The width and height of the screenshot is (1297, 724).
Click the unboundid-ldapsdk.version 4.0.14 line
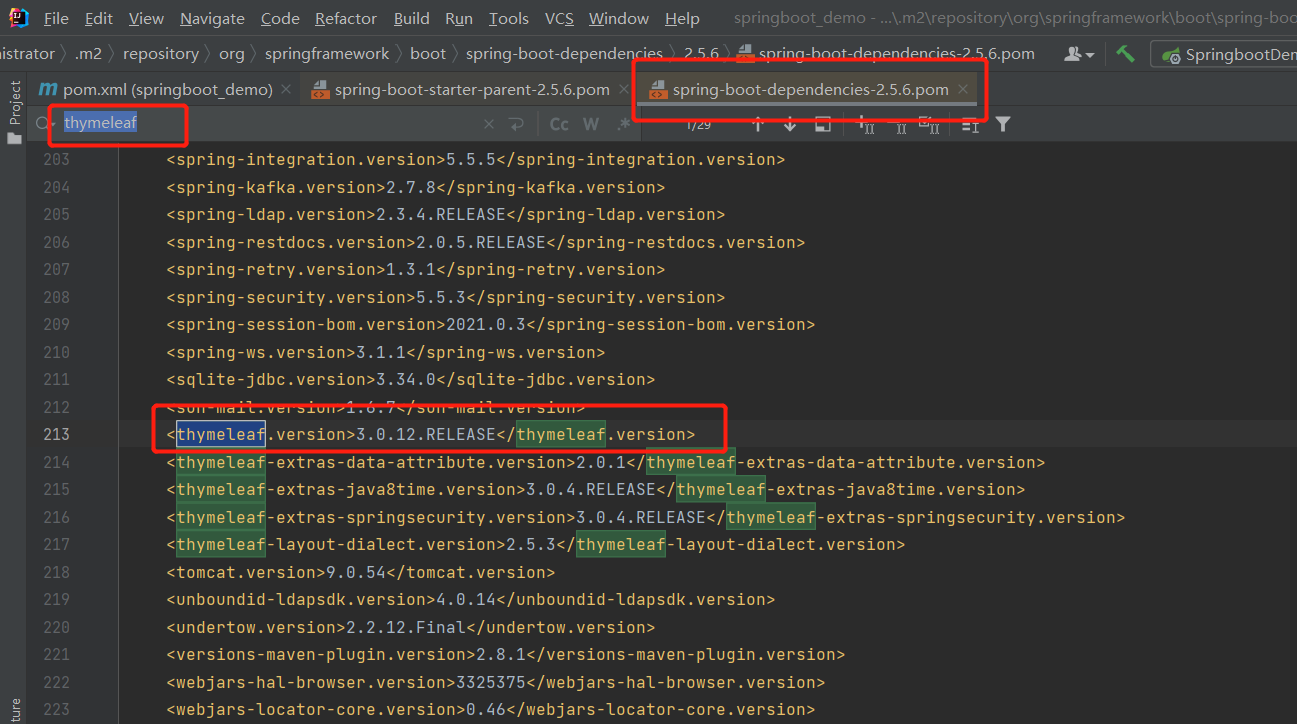pyautogui.click(x=471, y=599)
